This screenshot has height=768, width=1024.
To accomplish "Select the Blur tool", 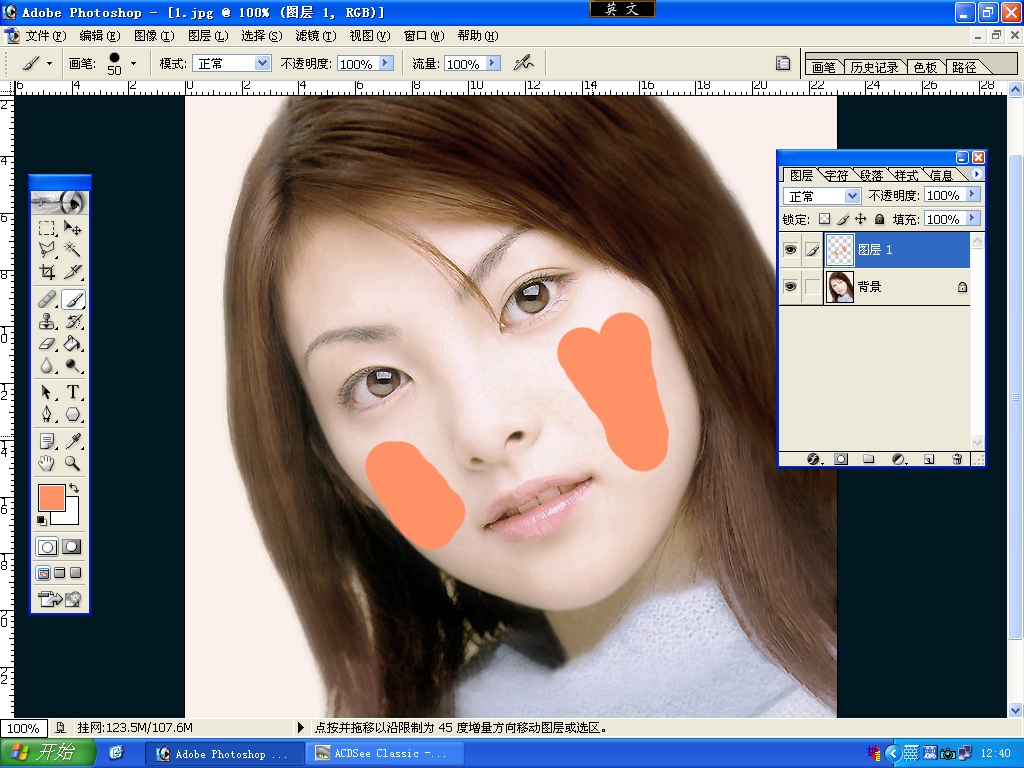I will 46,366.
